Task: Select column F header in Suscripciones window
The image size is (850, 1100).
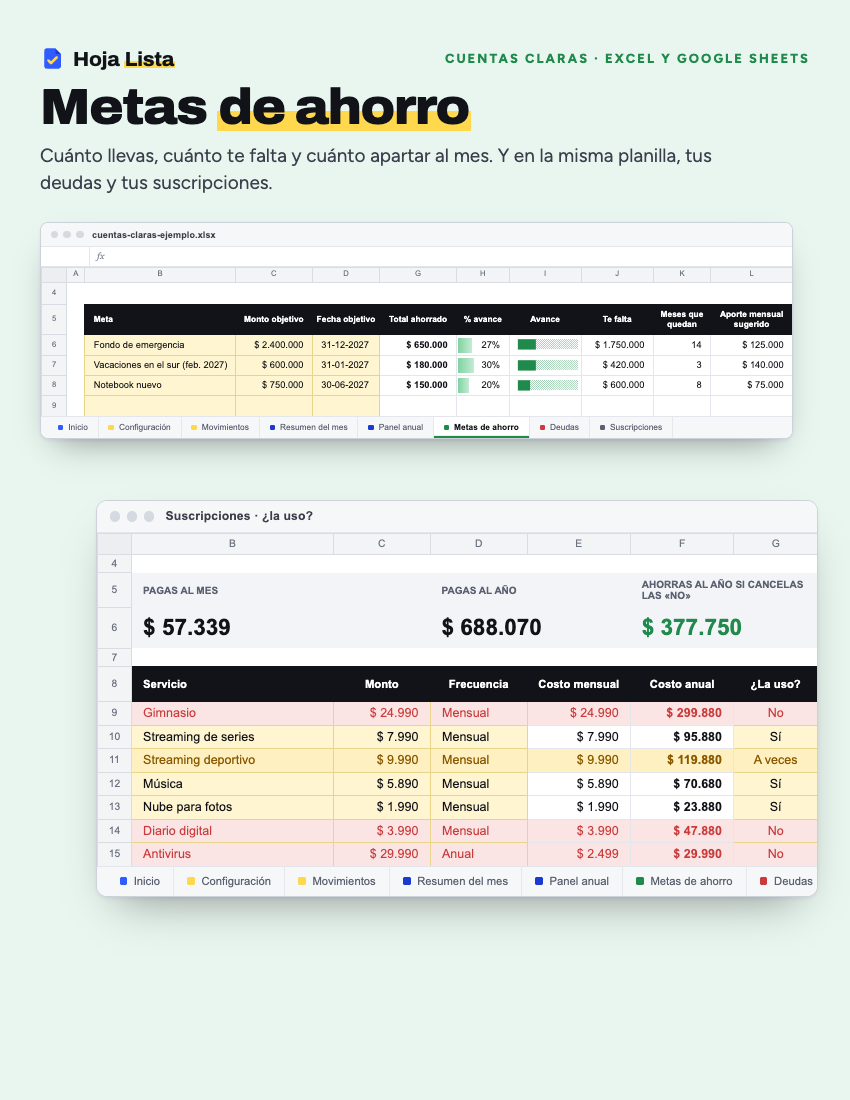Action: coord(682,543)
